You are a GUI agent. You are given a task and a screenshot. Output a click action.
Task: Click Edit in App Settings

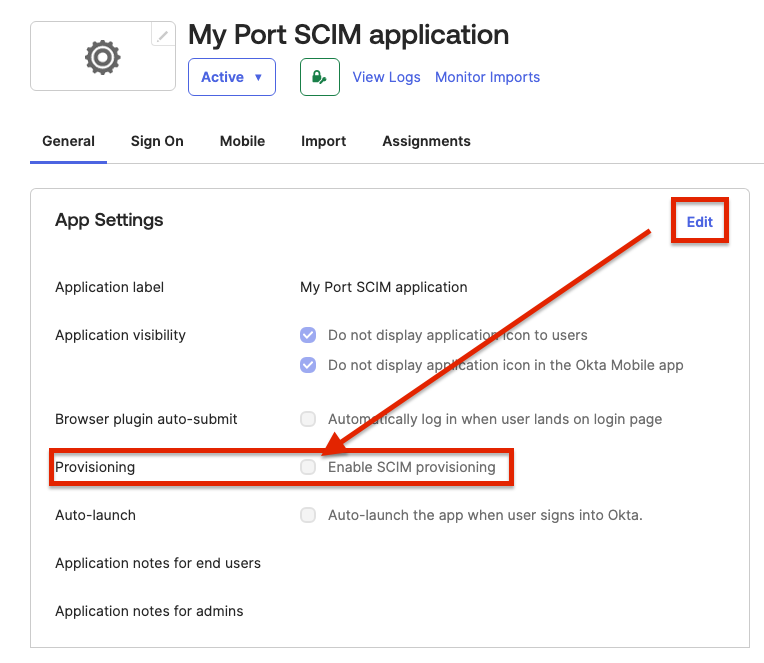700,222
